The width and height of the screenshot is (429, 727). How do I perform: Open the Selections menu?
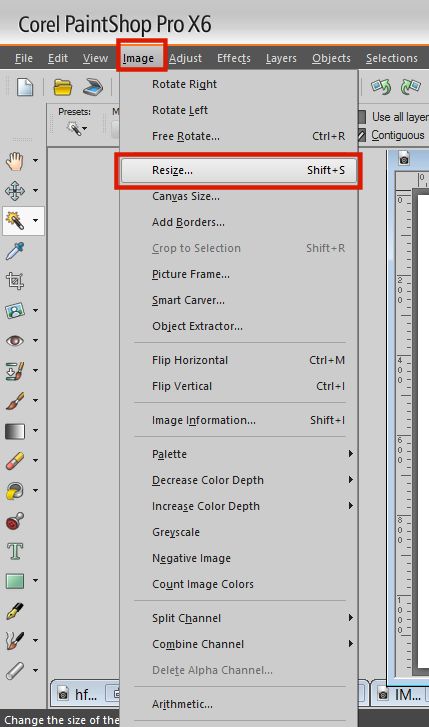pos(392,58)
